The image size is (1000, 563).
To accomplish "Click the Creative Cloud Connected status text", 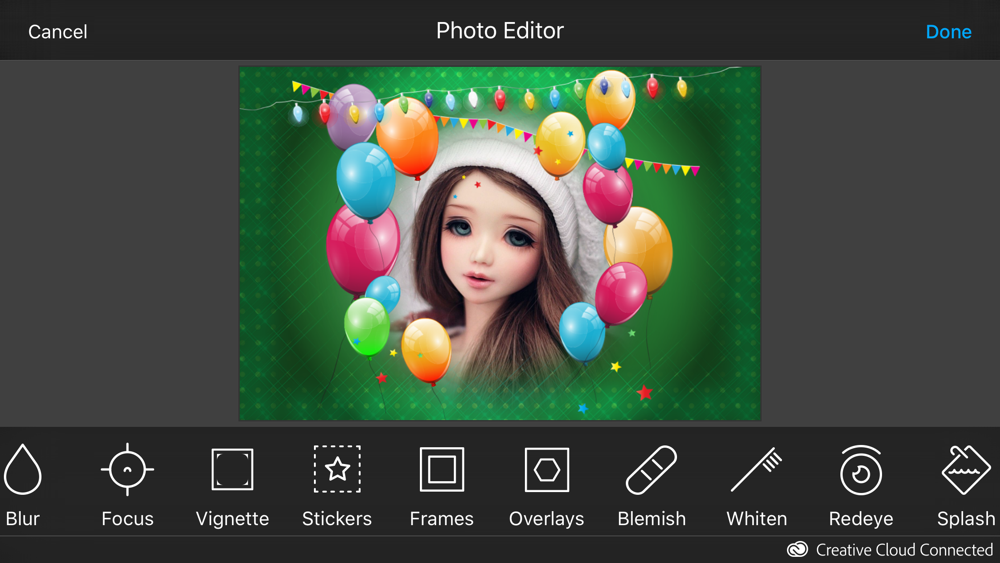I will tap(904, 550).
